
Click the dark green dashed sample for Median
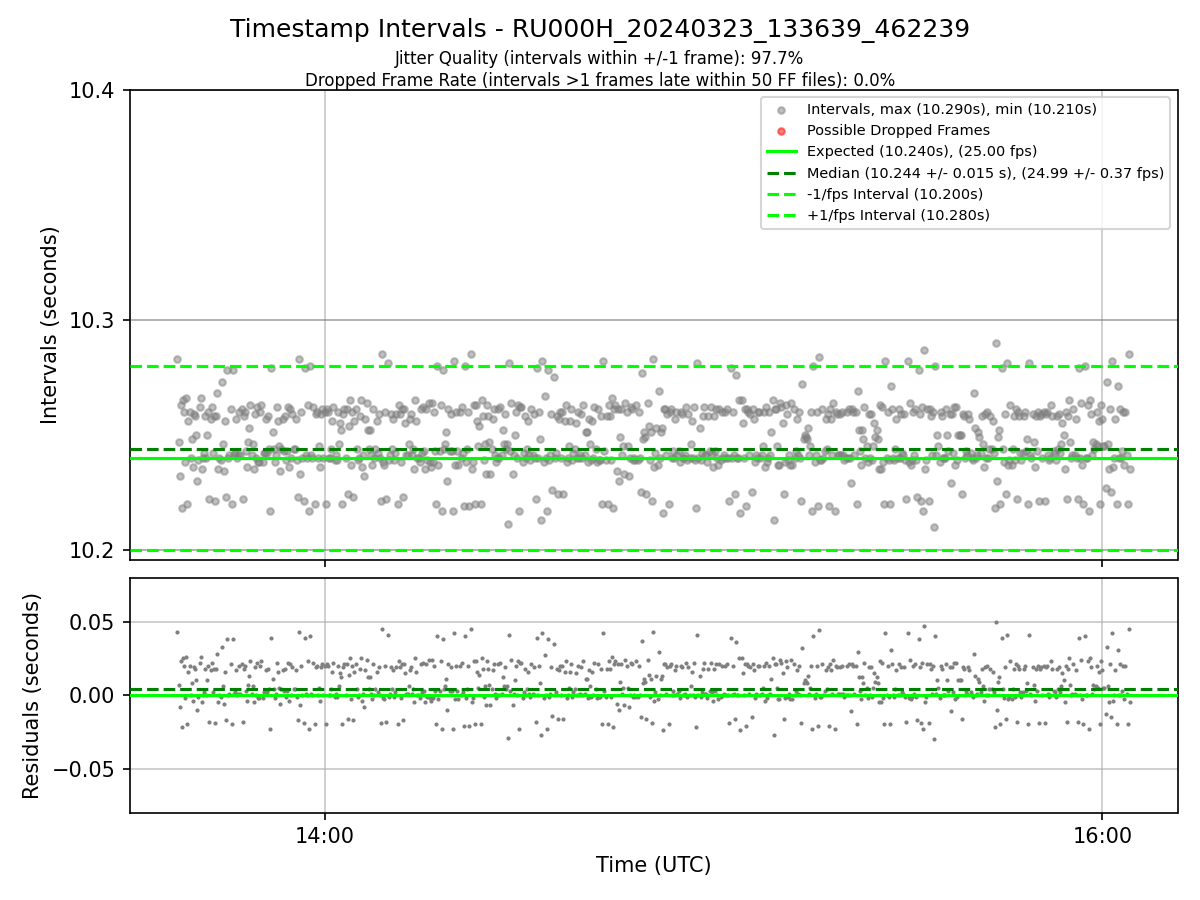pos(782,173)
